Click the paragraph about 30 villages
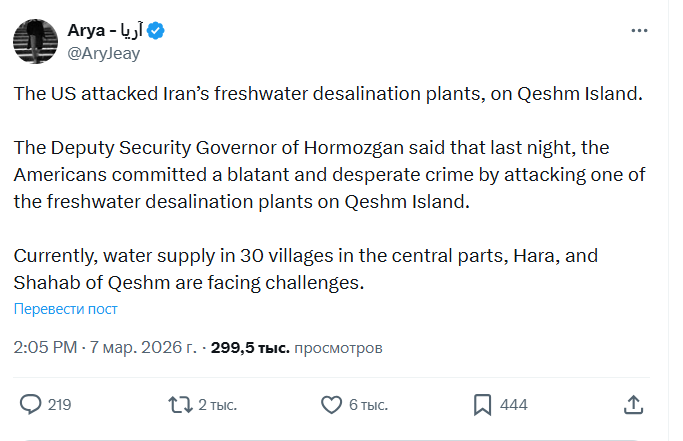The width and height of the screenshot is (683, 441). tap(305, 269)
